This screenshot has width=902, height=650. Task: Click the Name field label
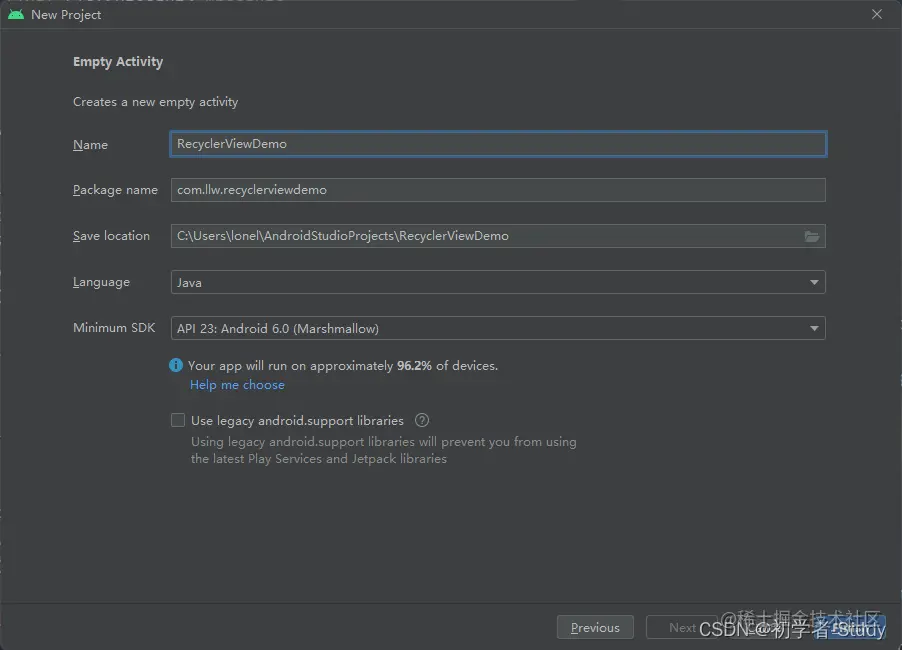90,145
